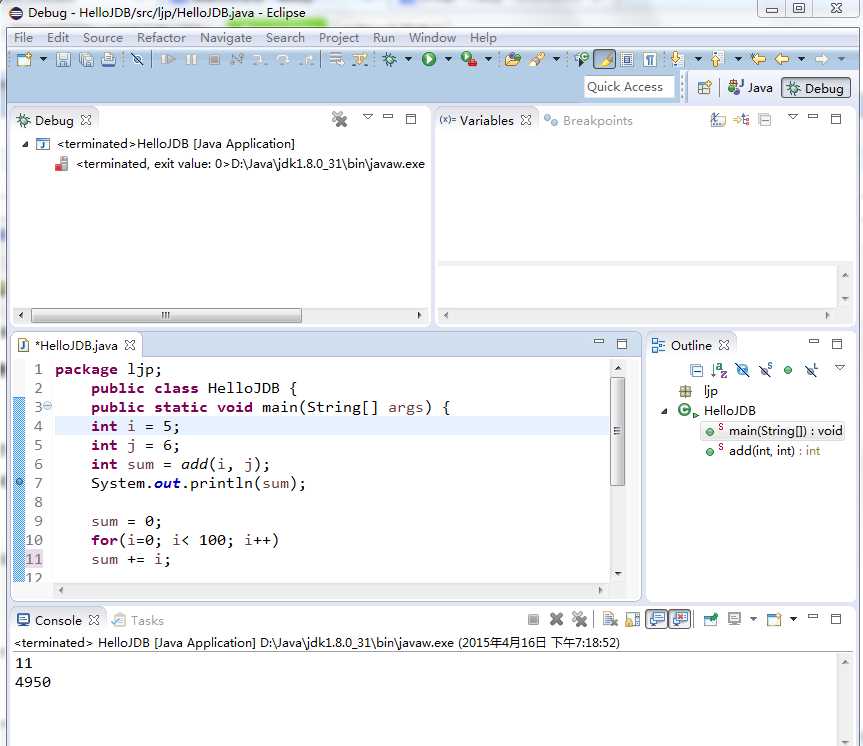The height and width of the screenshot is (746, 863).
Task: Open the Refactor menu
Action: tap(161, 38)
